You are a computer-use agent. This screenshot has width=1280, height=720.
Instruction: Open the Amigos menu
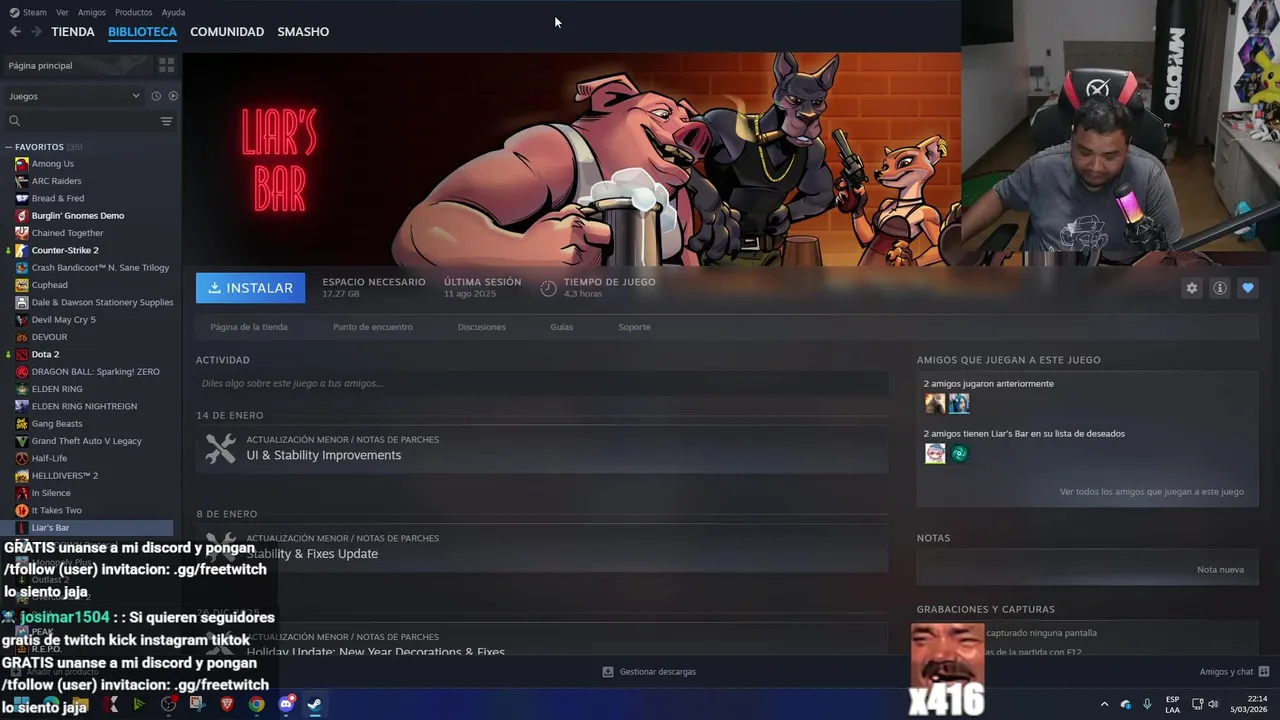coord(91,12)
